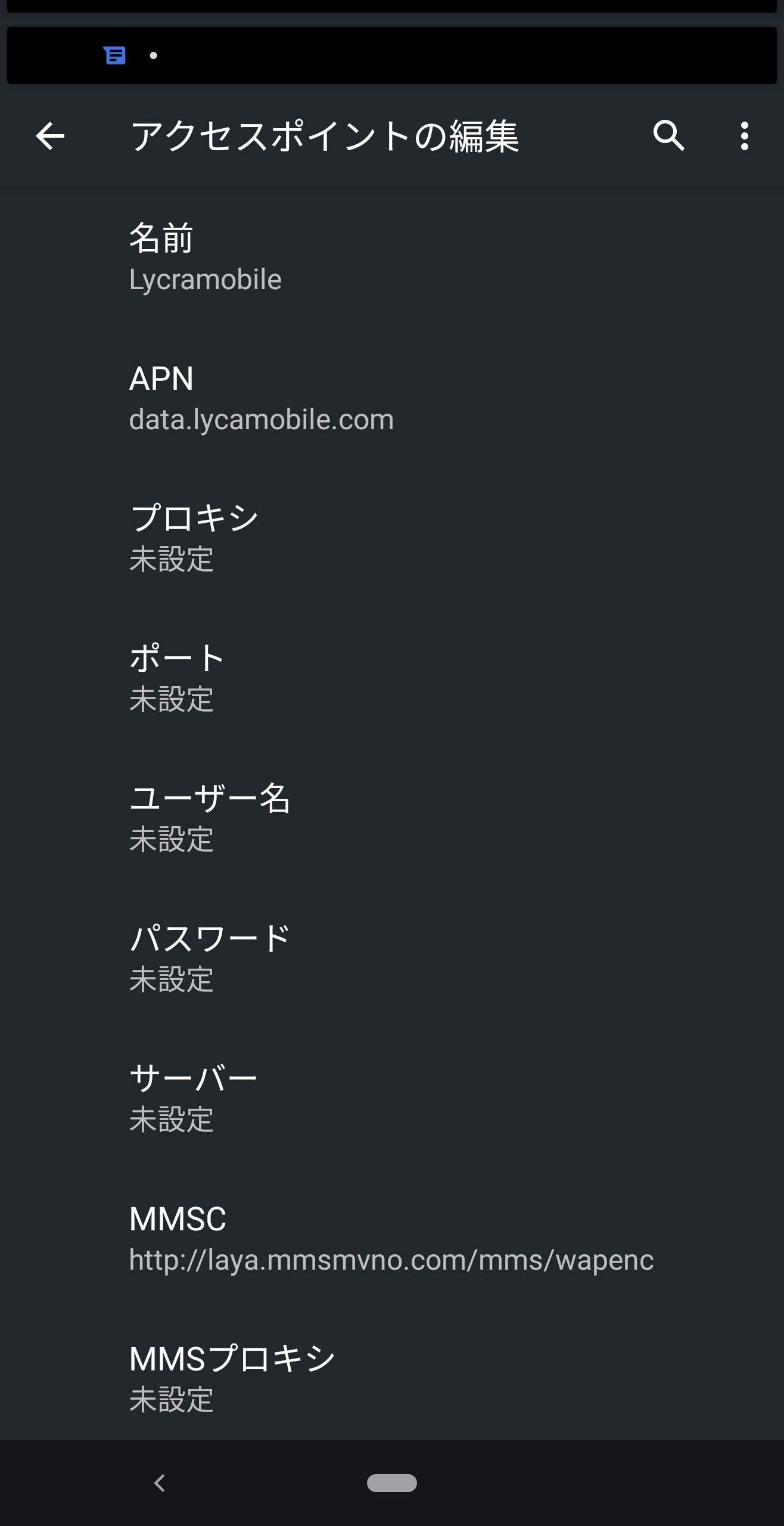Tap the messaging notification icon in status bar
The width and height of the screenshot is (784, 1526).
click(114, 55)
